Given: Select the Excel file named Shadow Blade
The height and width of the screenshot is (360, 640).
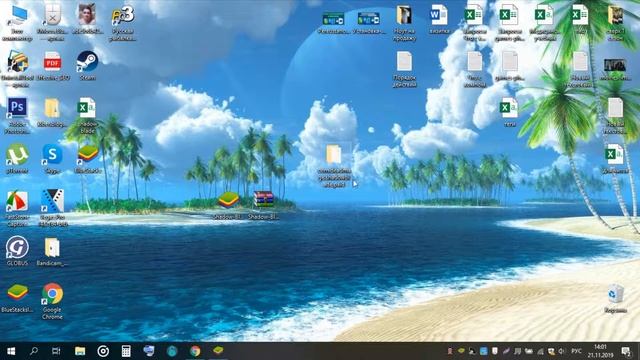Looking at the screenshot, I should pos(87,109).
